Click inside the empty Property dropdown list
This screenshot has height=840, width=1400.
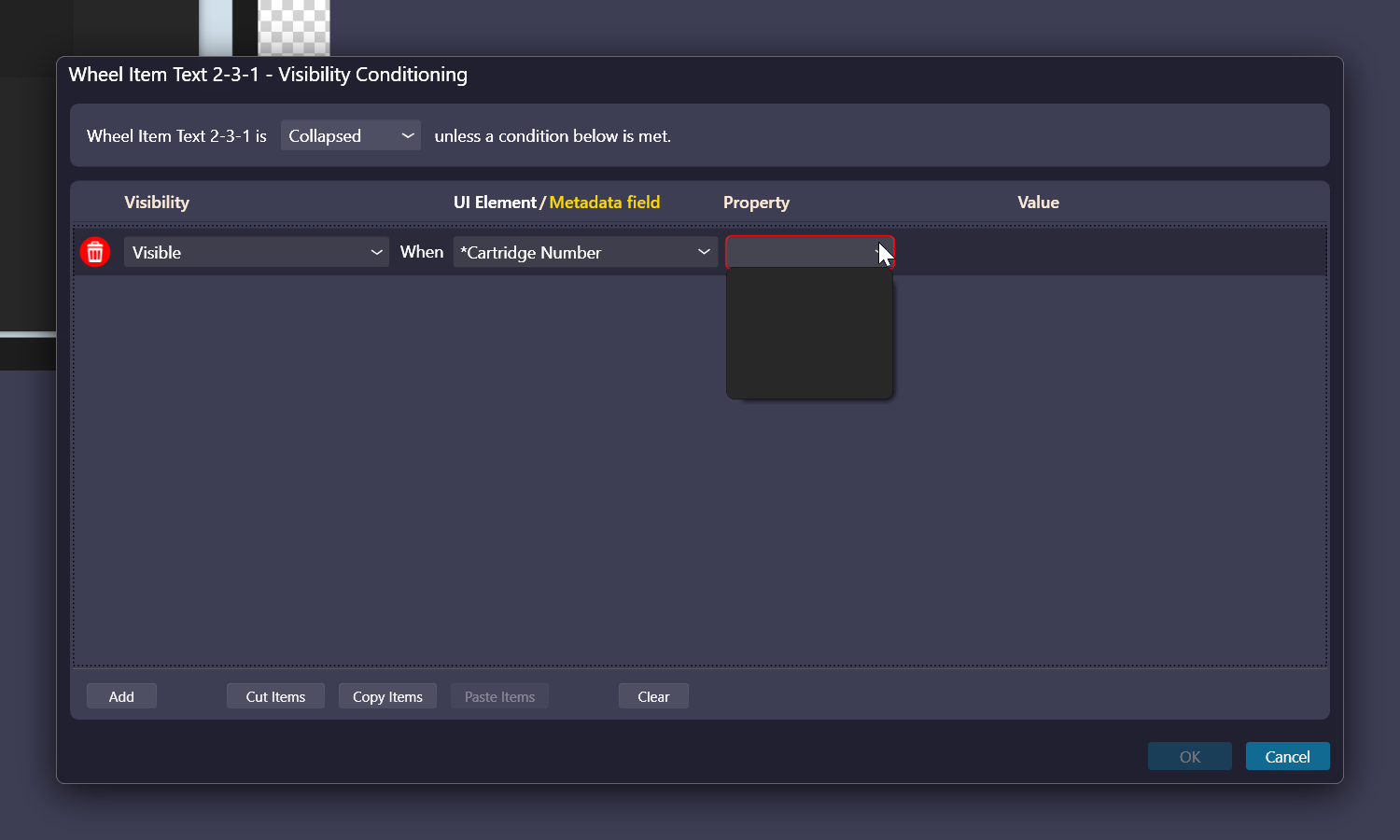809,333
